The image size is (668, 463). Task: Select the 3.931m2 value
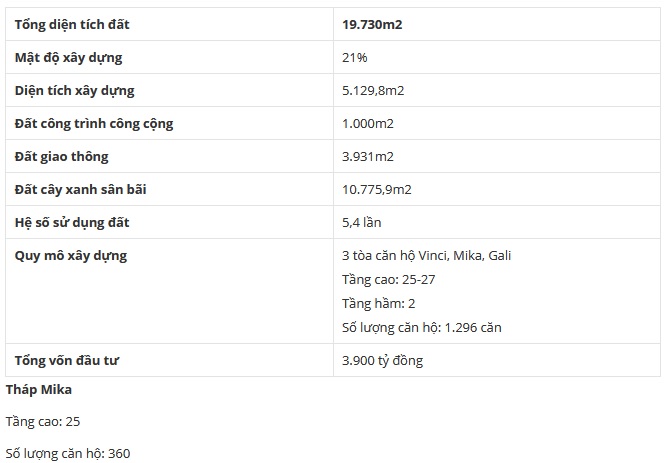[x=368, y=157]
